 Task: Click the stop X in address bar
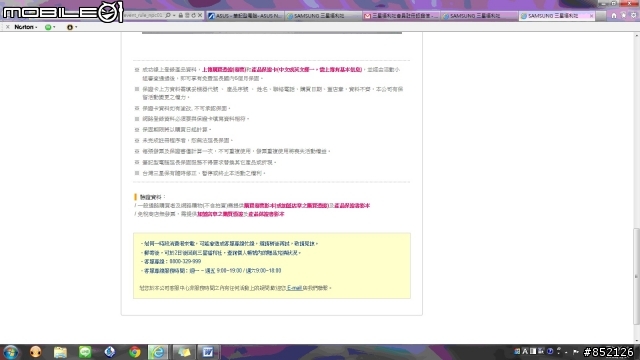click(200, 16)
